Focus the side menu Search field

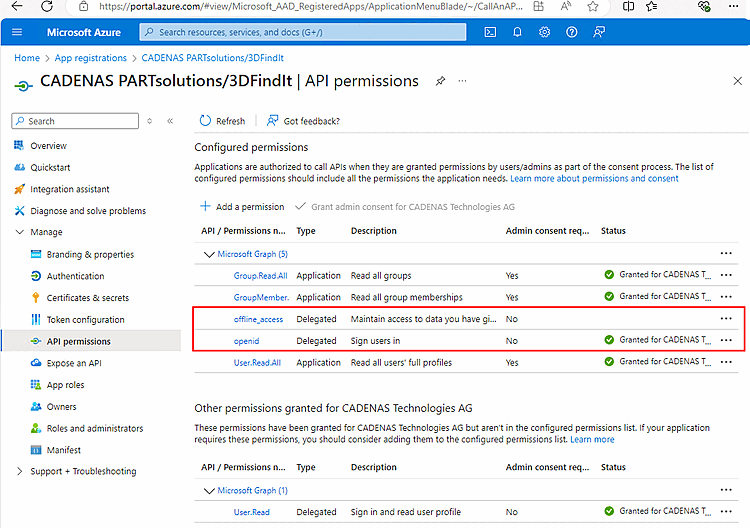pos(75,121)
